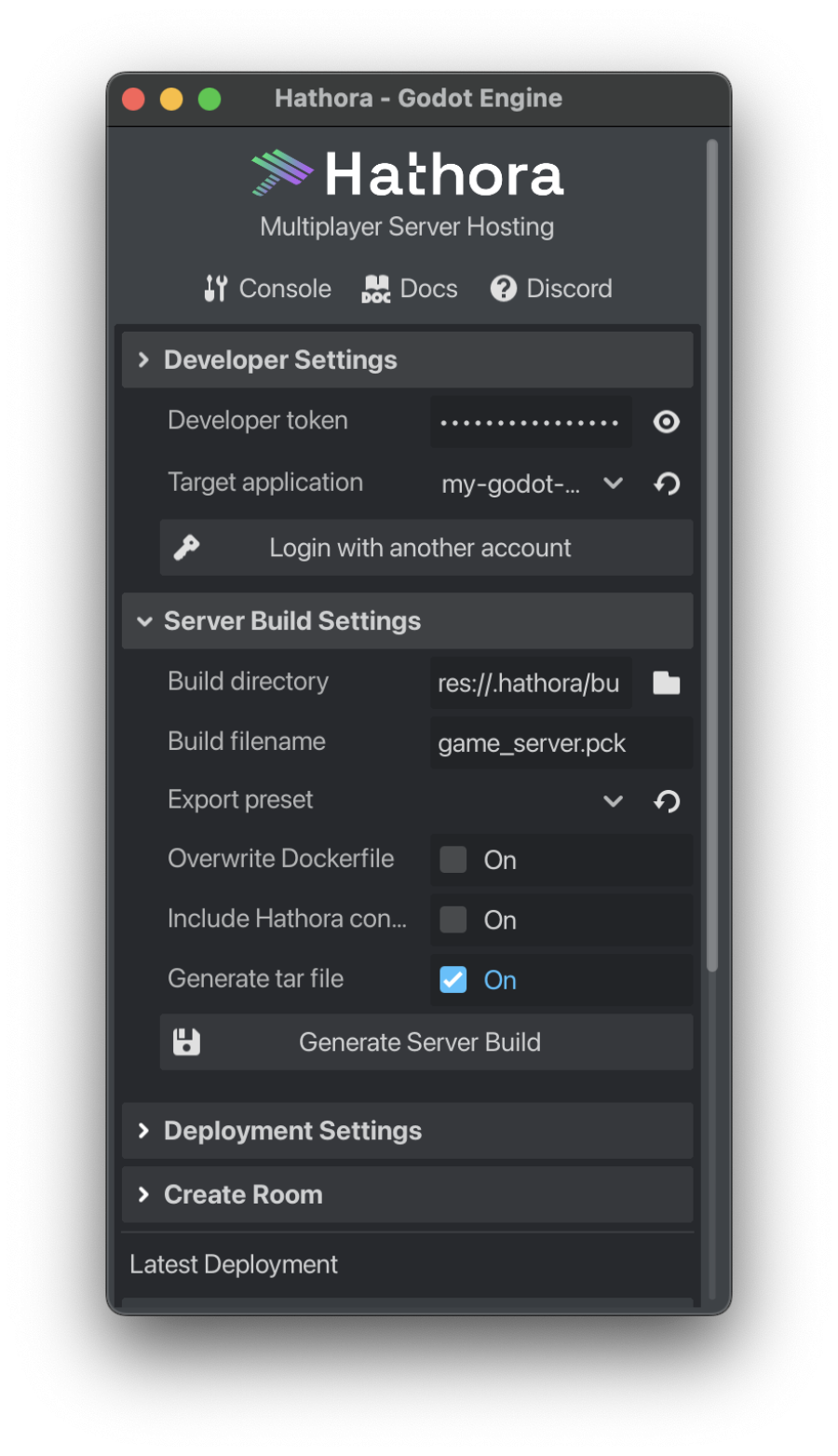Expand the Developer Settings section
The image size is (838, 1456).
(x=408, y=360)
